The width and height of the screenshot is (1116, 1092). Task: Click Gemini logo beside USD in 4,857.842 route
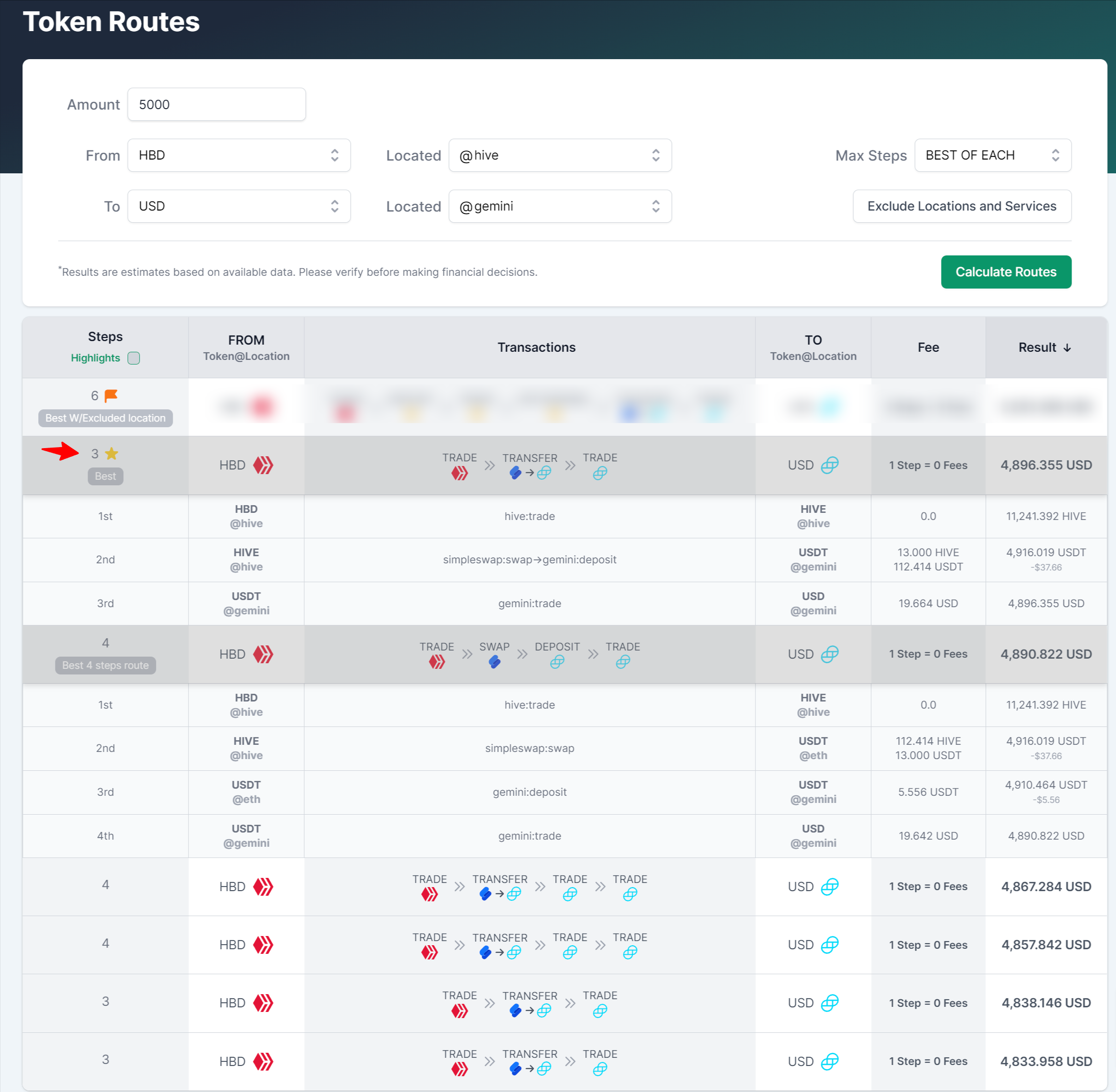point(830,945)
